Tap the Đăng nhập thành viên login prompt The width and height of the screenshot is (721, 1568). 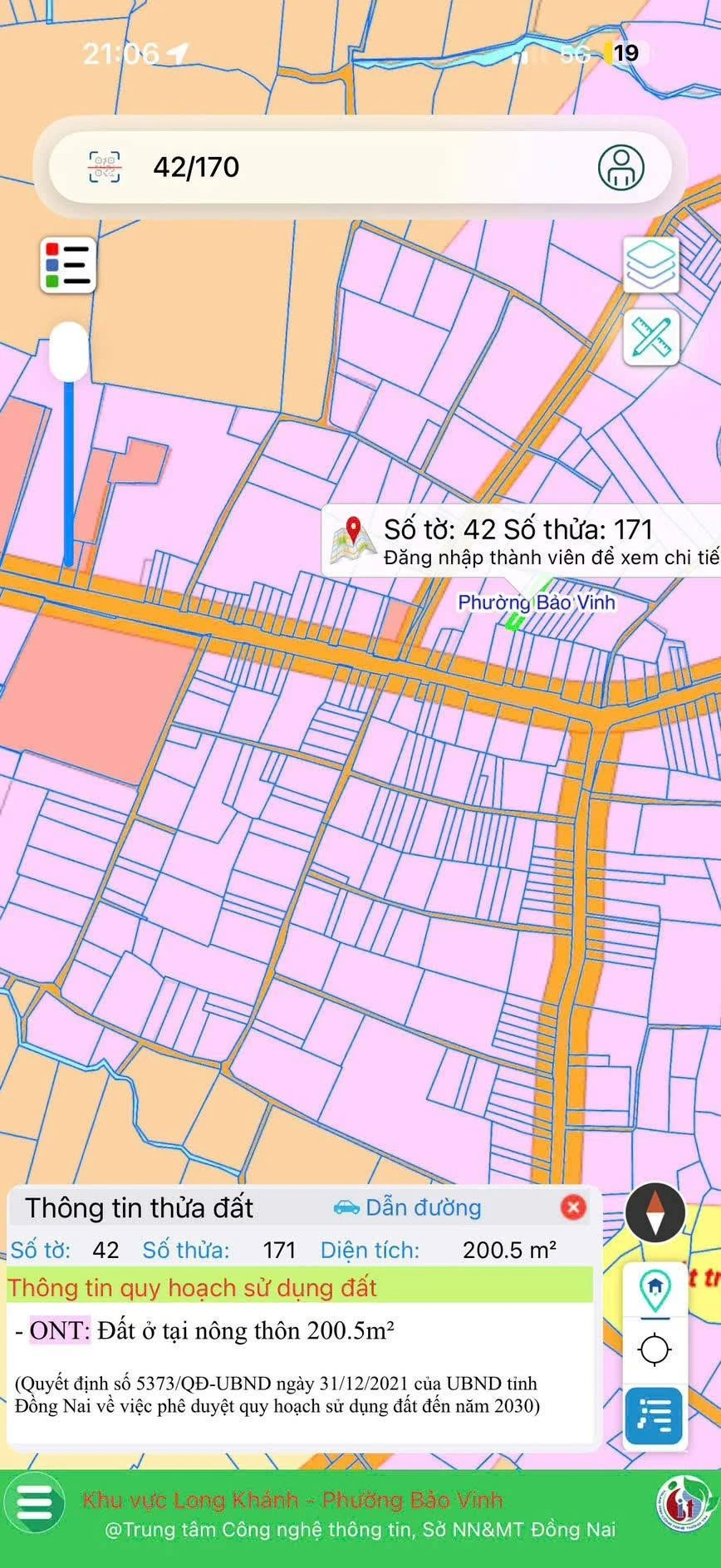[552, 558]
